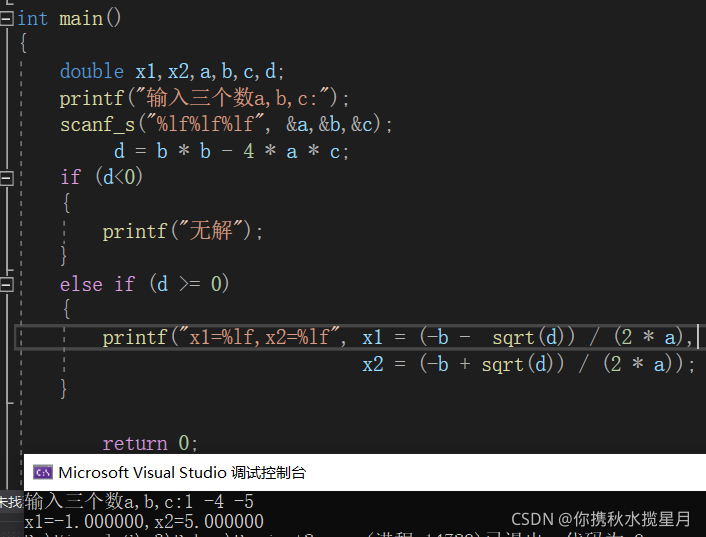Click the console window icon beside Microsoft Visual Studio
Screen dimensions: 706x537
pos(43,472)
